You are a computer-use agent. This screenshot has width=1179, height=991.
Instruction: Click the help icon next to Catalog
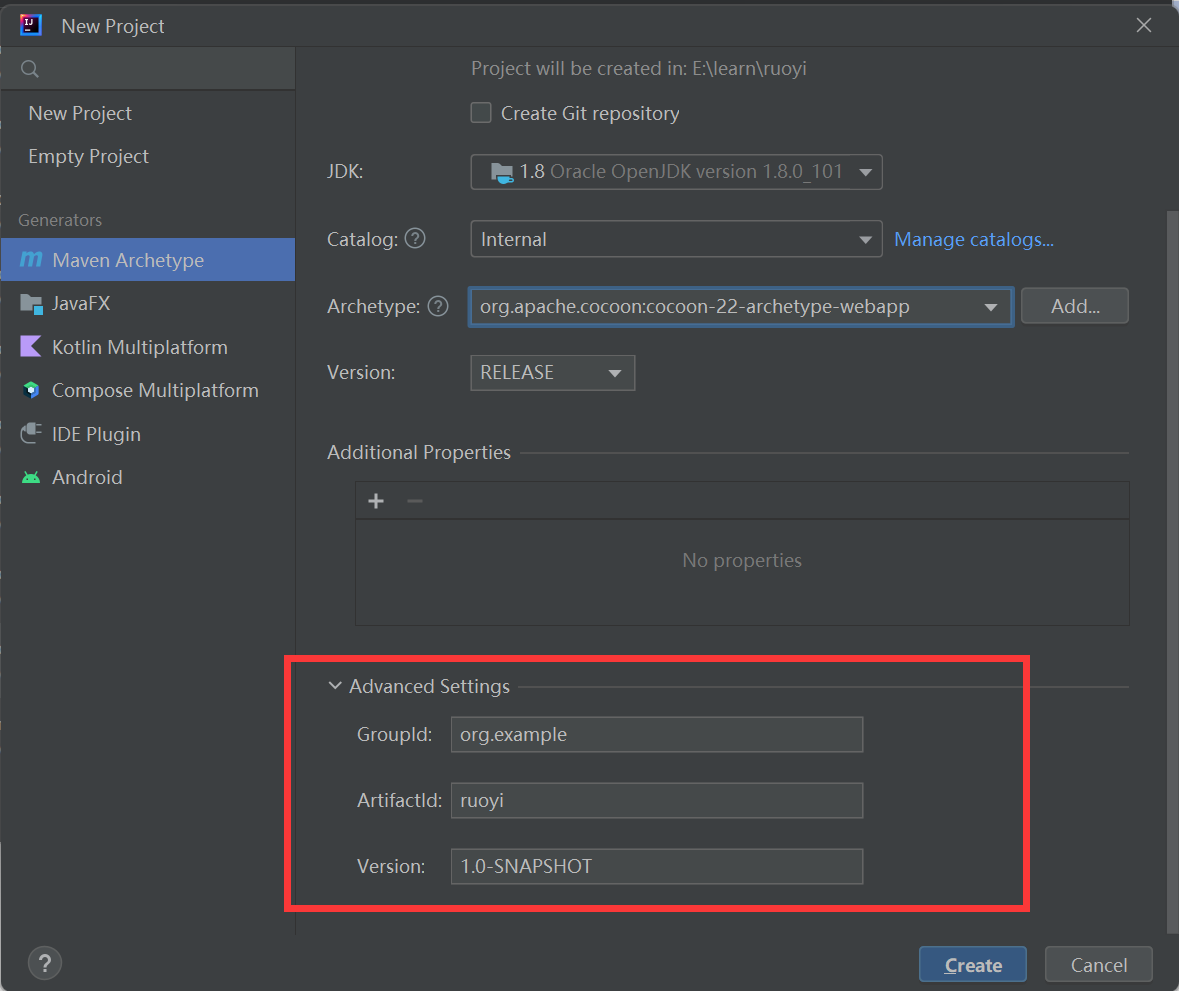(415, 239)
